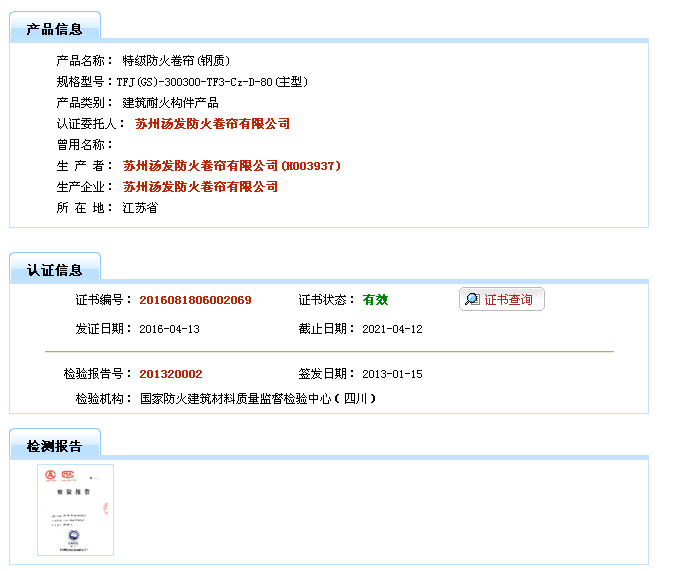Click inspection report number 201320002
The image size is (682, 571).
pyautogui.click(x=170, y=374)
